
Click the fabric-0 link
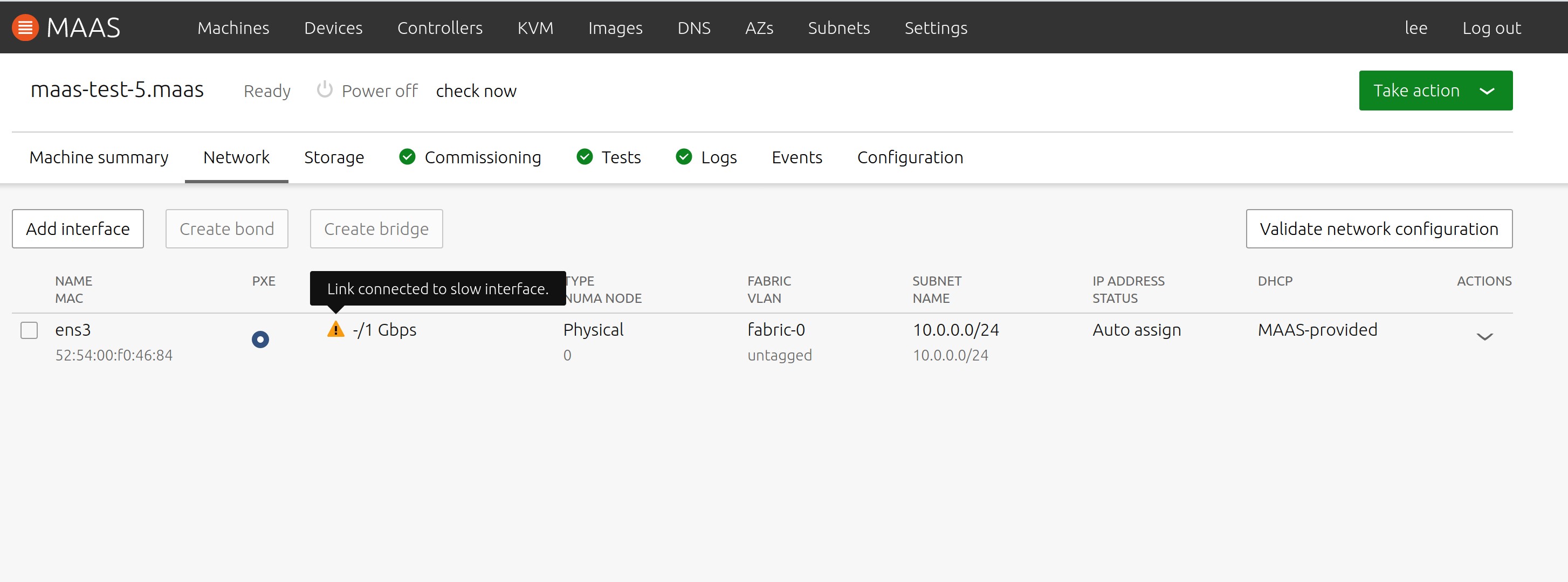[x=775, y=330]
